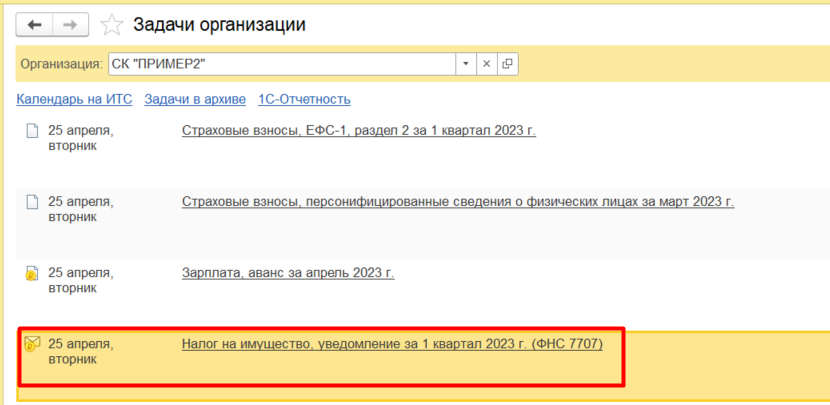Open the персонифицированные сведения за март 2023 task

click(x=457, y=201)
